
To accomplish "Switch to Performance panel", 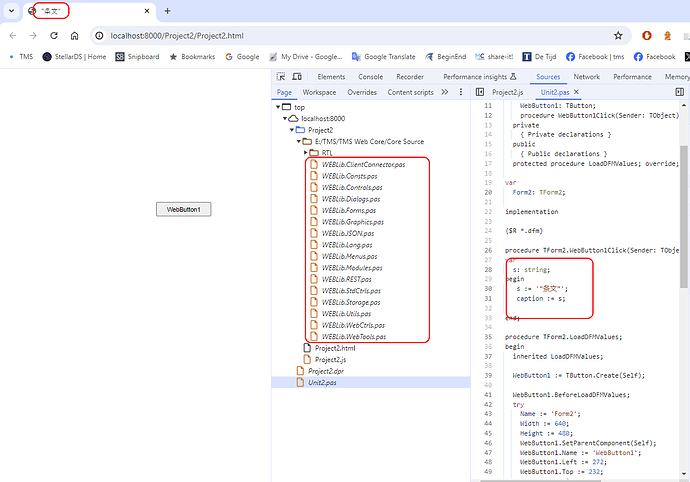I will coord(632,77).
